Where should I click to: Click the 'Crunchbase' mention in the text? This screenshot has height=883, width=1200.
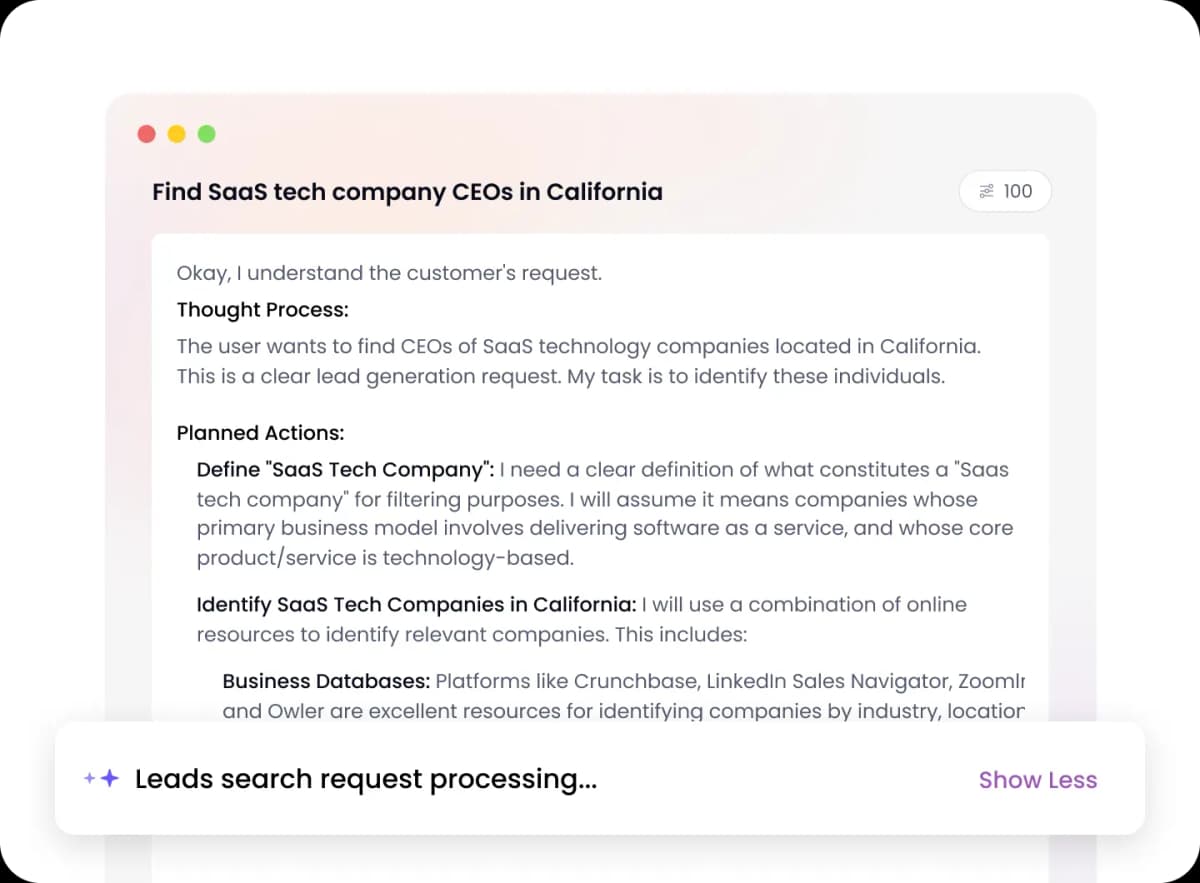tap(635, 682)
